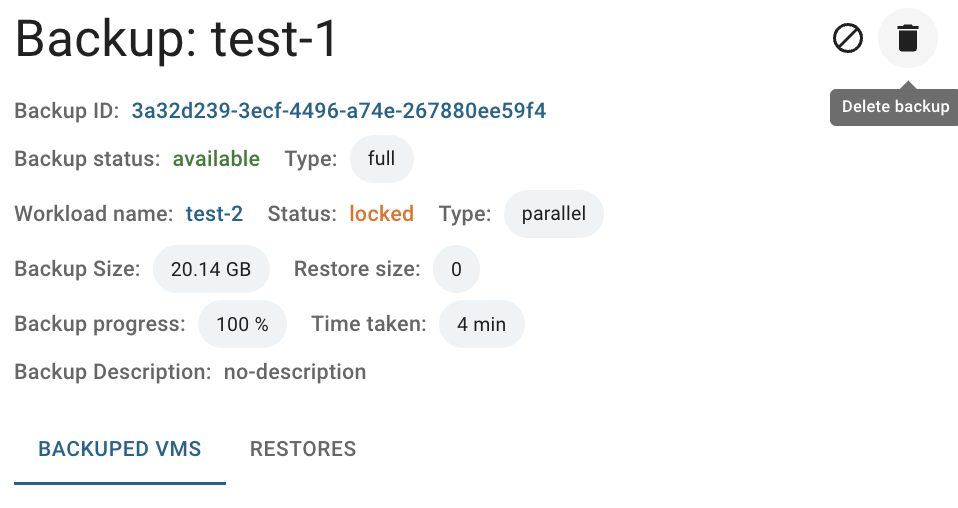
Task: Click the no-description text
Action: tap(295, 372)
